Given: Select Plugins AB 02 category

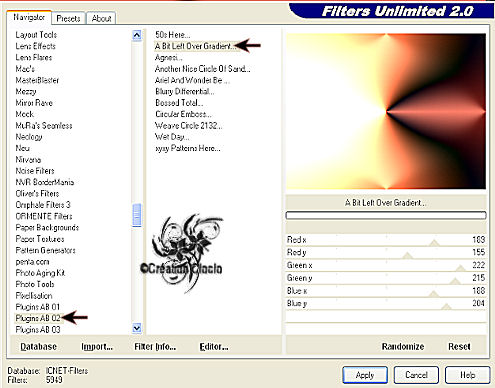Looking at the screenshot, I should point(38,318).
